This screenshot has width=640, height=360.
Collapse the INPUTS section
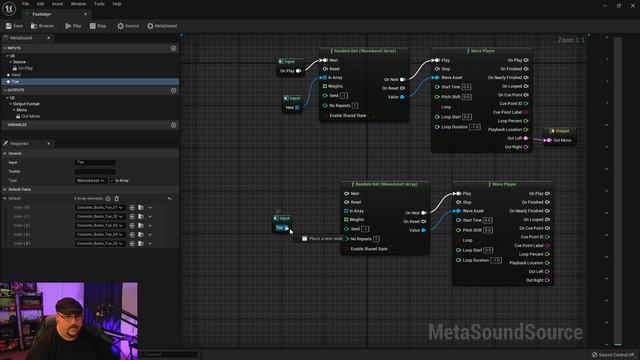pyautogui.click(x=5, y=48)
